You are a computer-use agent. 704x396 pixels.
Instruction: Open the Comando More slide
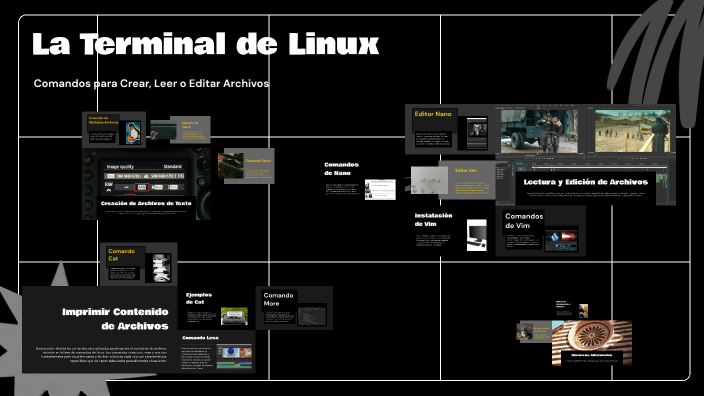pyautogui.click(x=294, y=308)
